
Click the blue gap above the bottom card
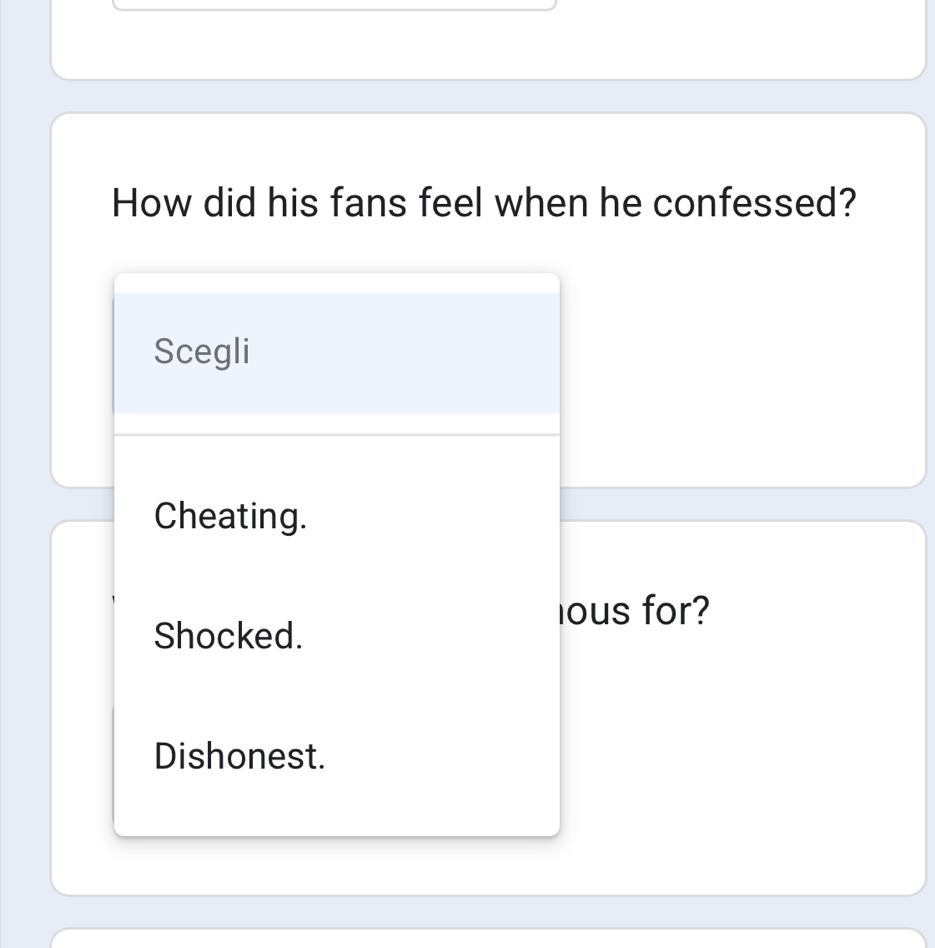pyautogui.click(x=488, y=912)
